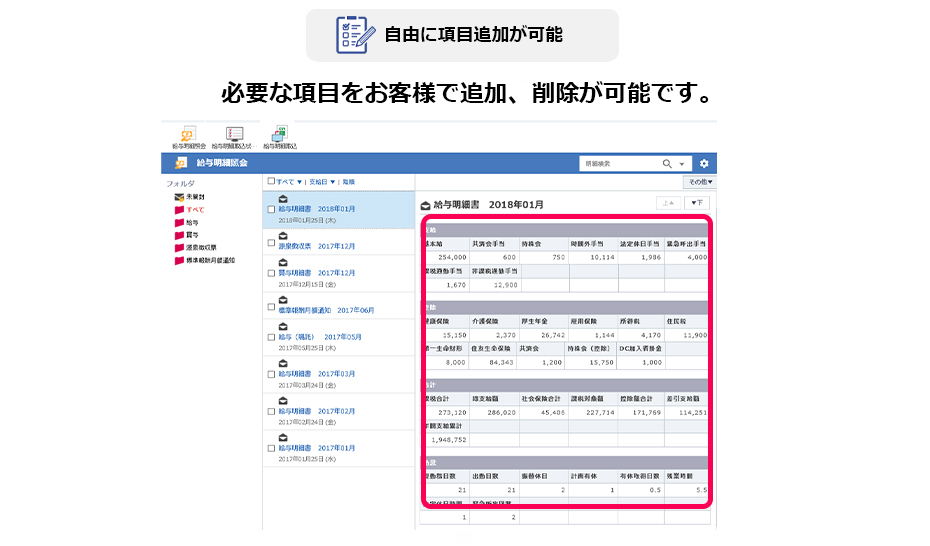
Task: Open the 標準報酬月額通知 folder
Action: click(205, 260)
